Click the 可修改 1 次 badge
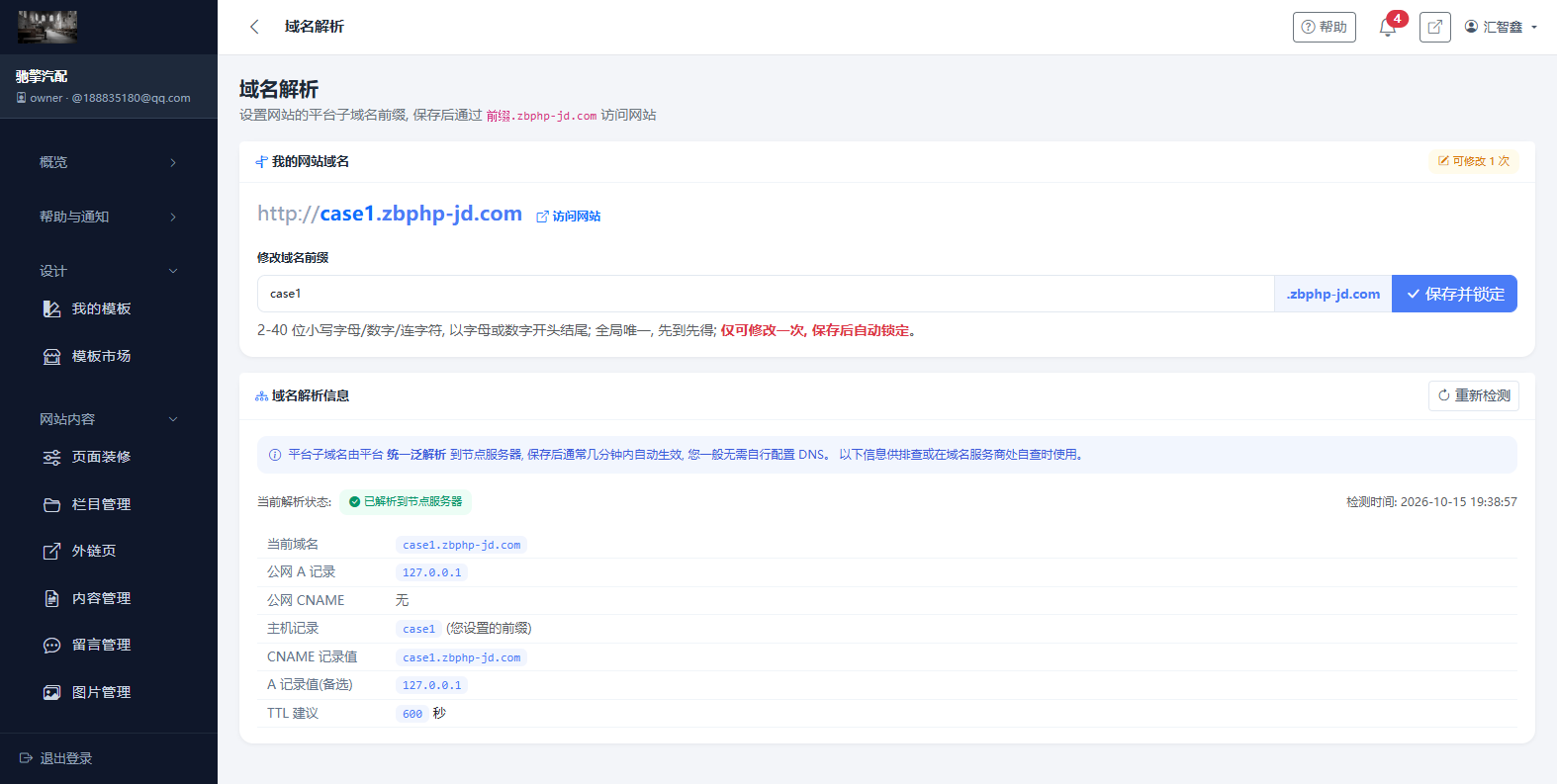The width and height of the screenshot is (1557, 784). pyautogui.click(x=1474, y=161)
